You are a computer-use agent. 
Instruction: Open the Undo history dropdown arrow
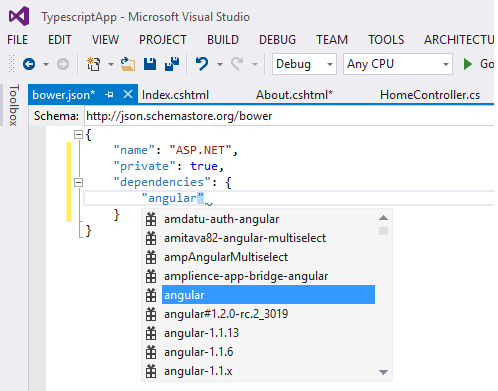pyautogui.click(x=220, y=64)
